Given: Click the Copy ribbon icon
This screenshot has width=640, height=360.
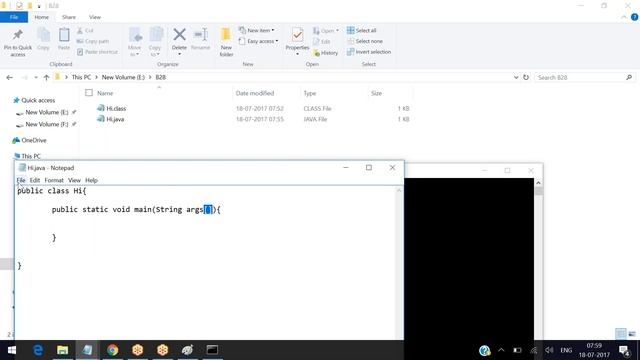Looking at the screenshot, I should click(43, 36).
